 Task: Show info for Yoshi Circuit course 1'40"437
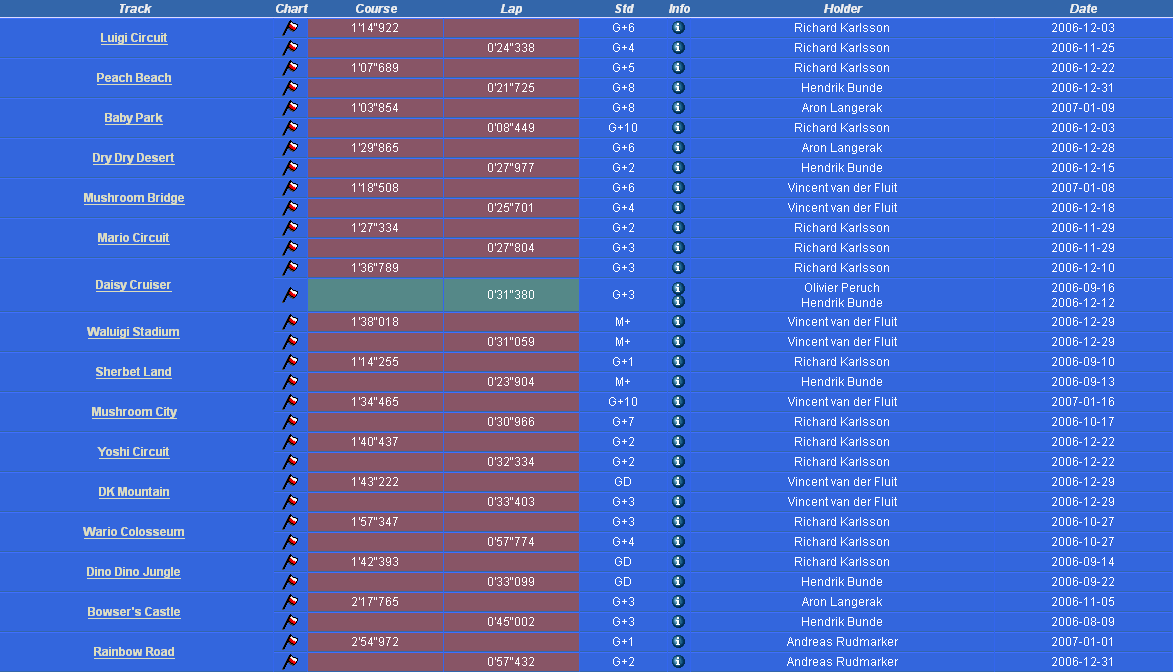pyautogui.click(x=679, y=442)
